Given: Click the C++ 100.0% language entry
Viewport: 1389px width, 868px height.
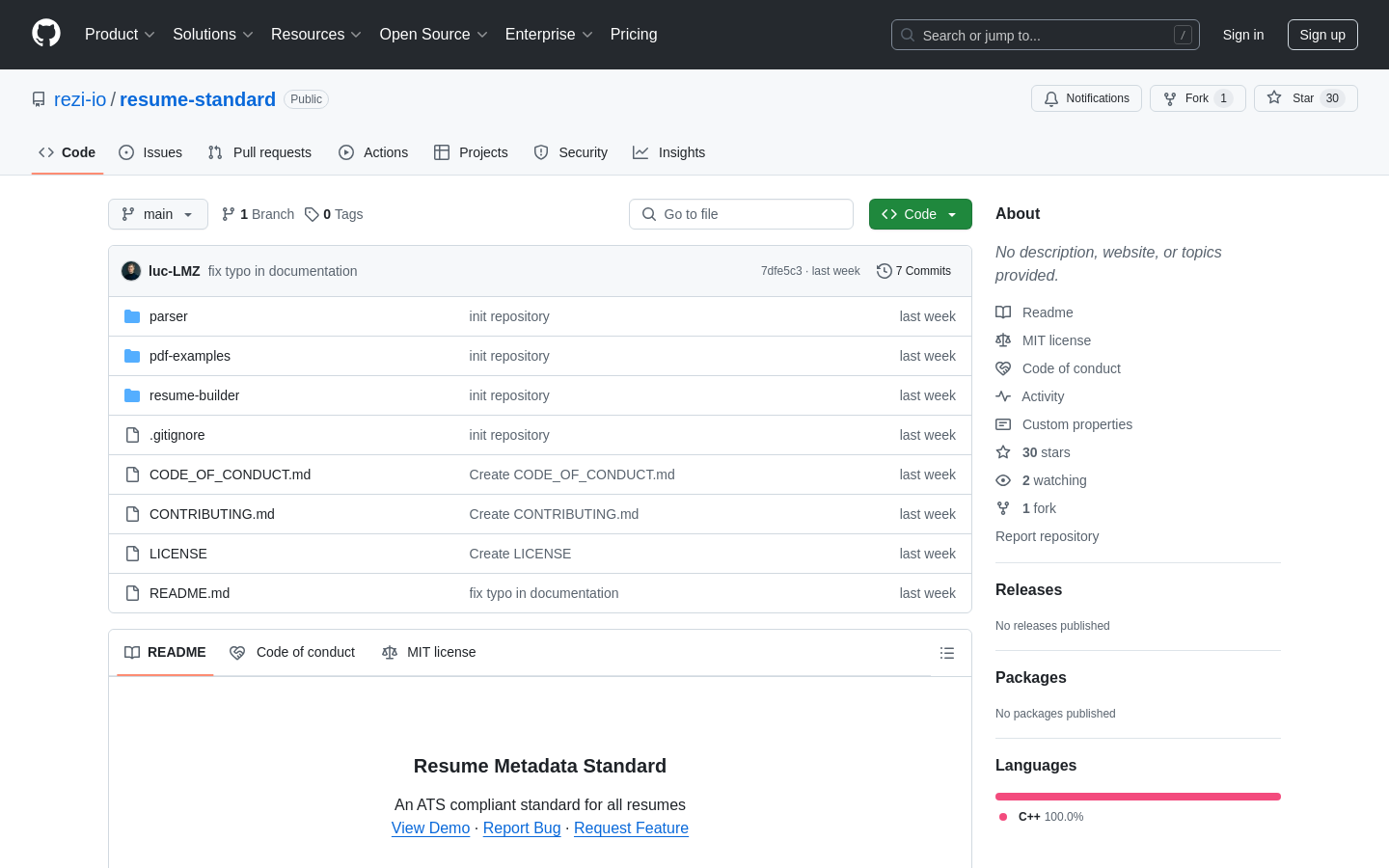Looking at the screenshot, I should pyautogui.click(x=1041, y=817).
